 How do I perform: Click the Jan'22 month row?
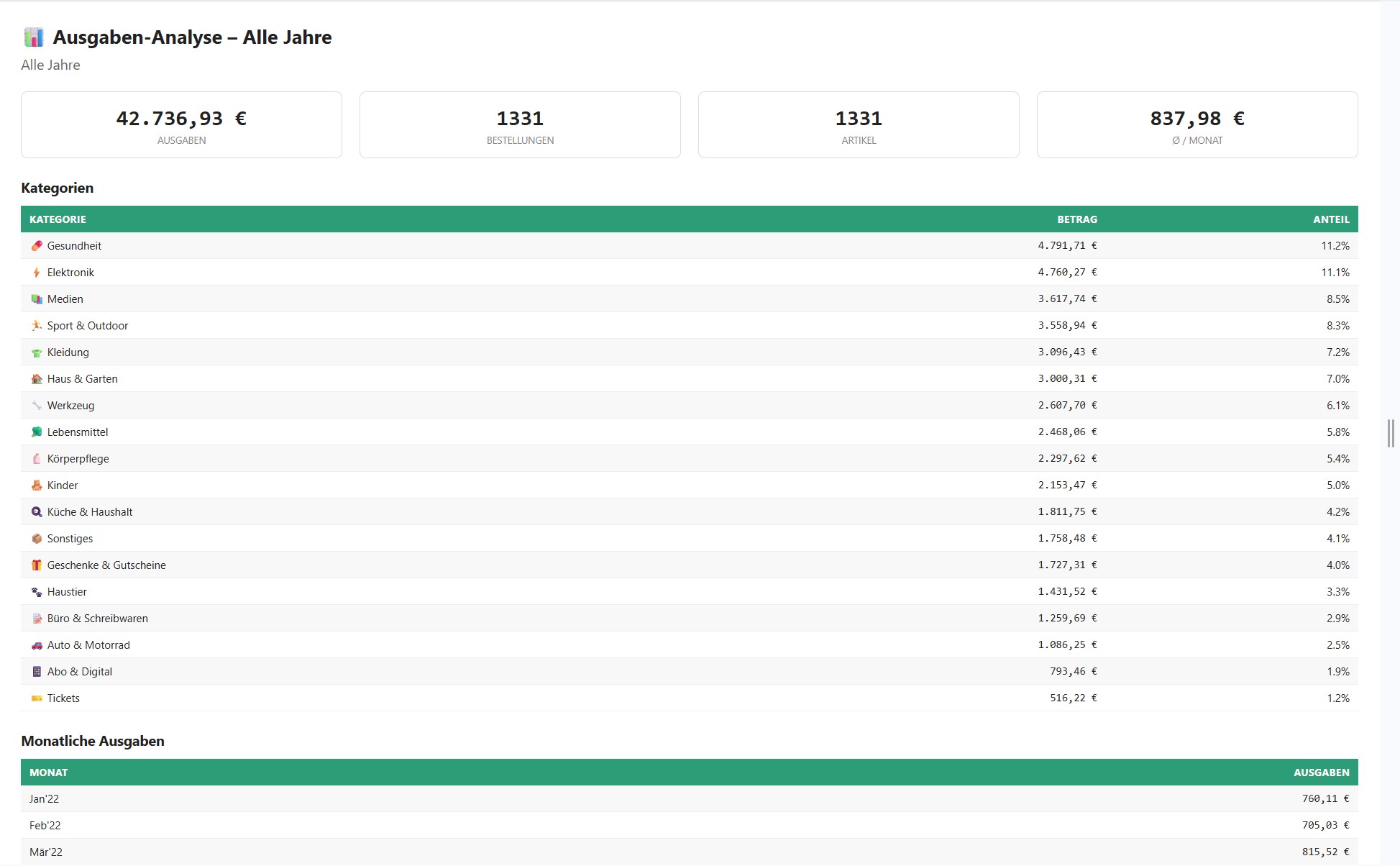coord(690,799)
